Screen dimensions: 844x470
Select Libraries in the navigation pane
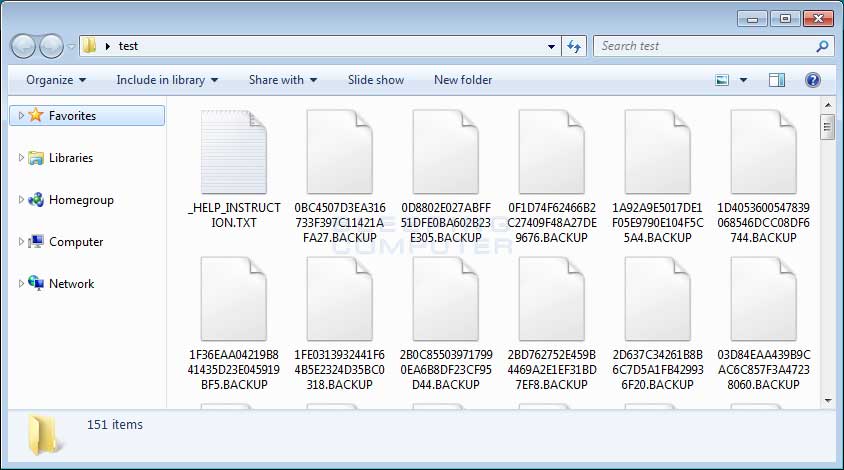(x=71, y=158)
